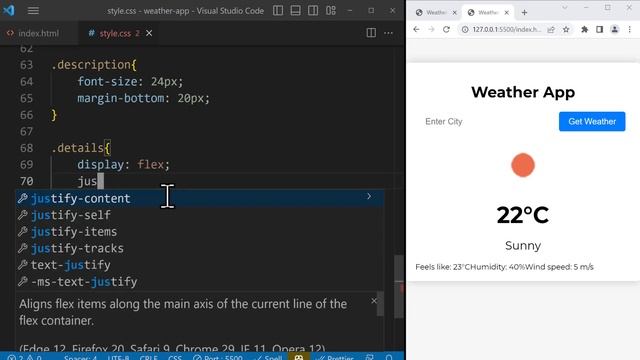640x360 pixels.
Task: Open the browser three-dot menu
Action: pos(630,29)
